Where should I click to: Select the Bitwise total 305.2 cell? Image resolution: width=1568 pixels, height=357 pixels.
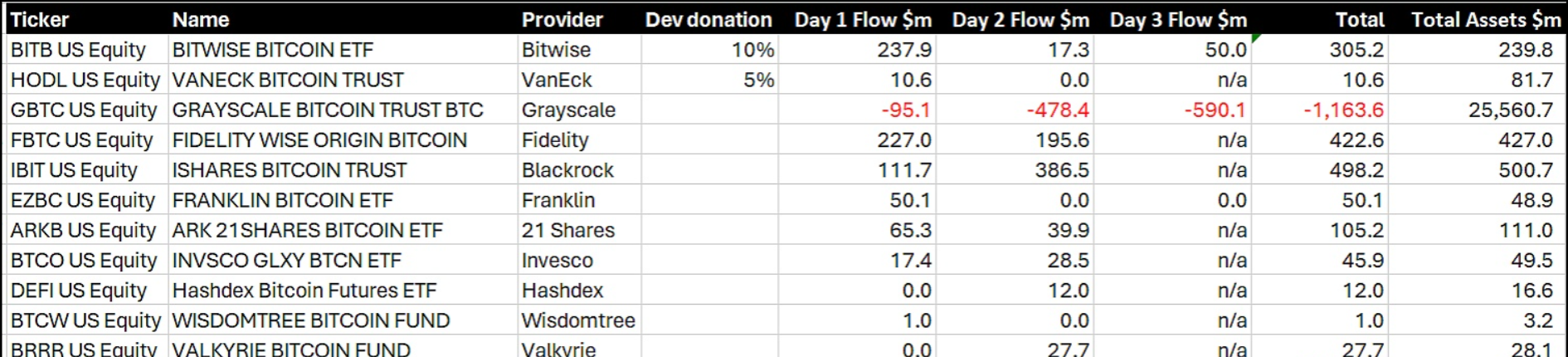tap(1356, 50)
